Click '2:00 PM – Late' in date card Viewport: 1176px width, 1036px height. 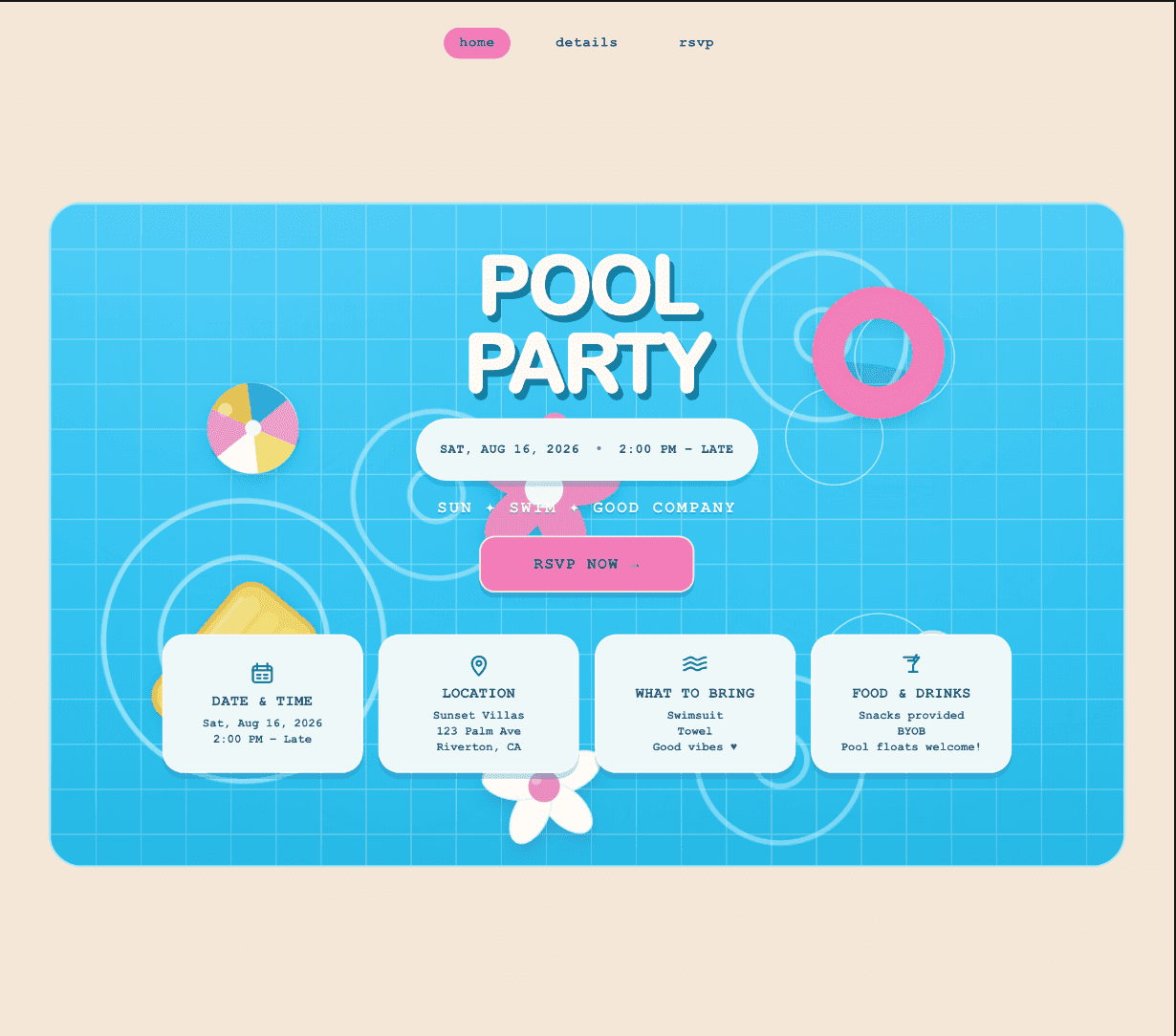point(262,740)
